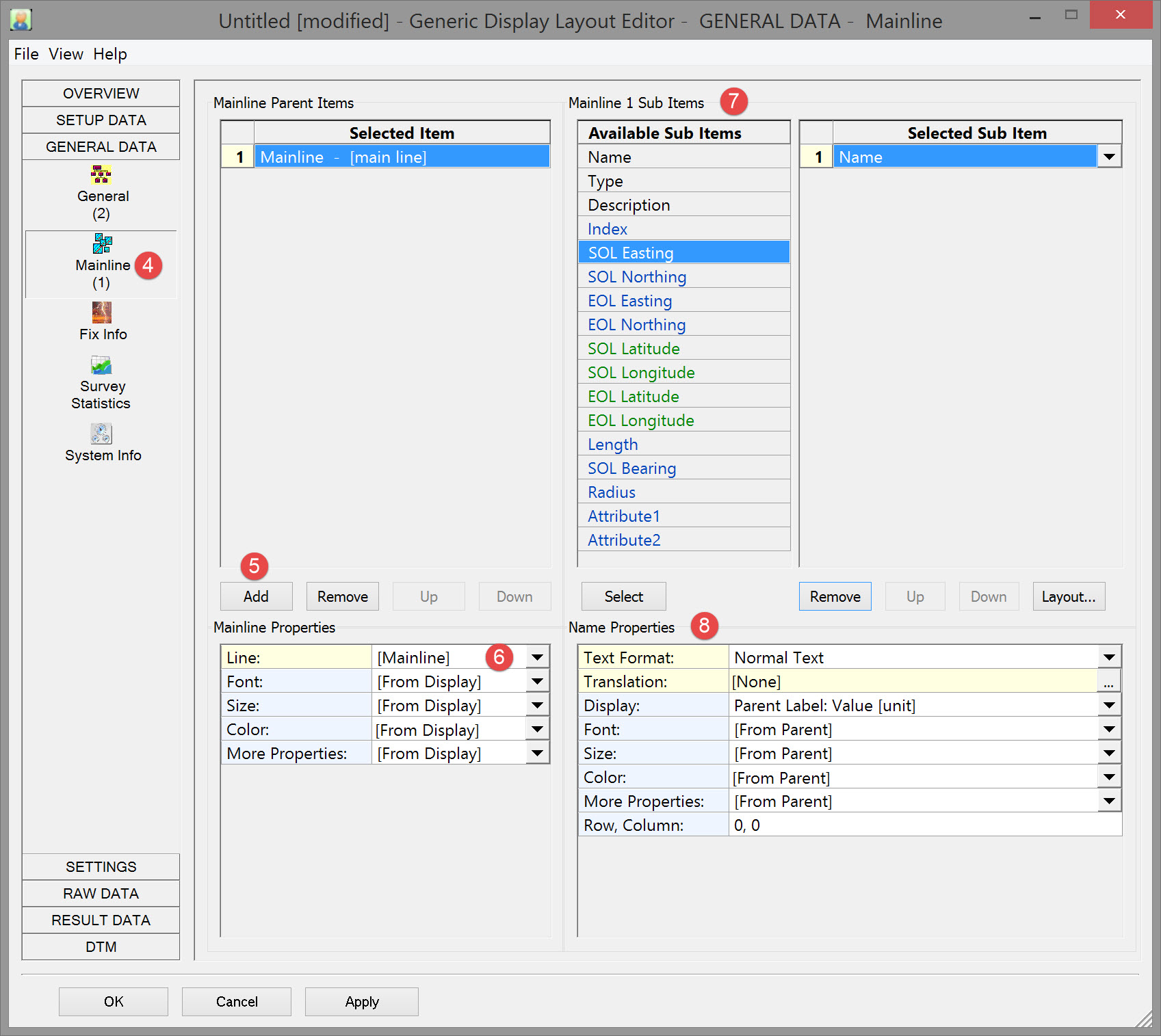
Task: Switch to the SETTINGS section
Action: (101, 867)
